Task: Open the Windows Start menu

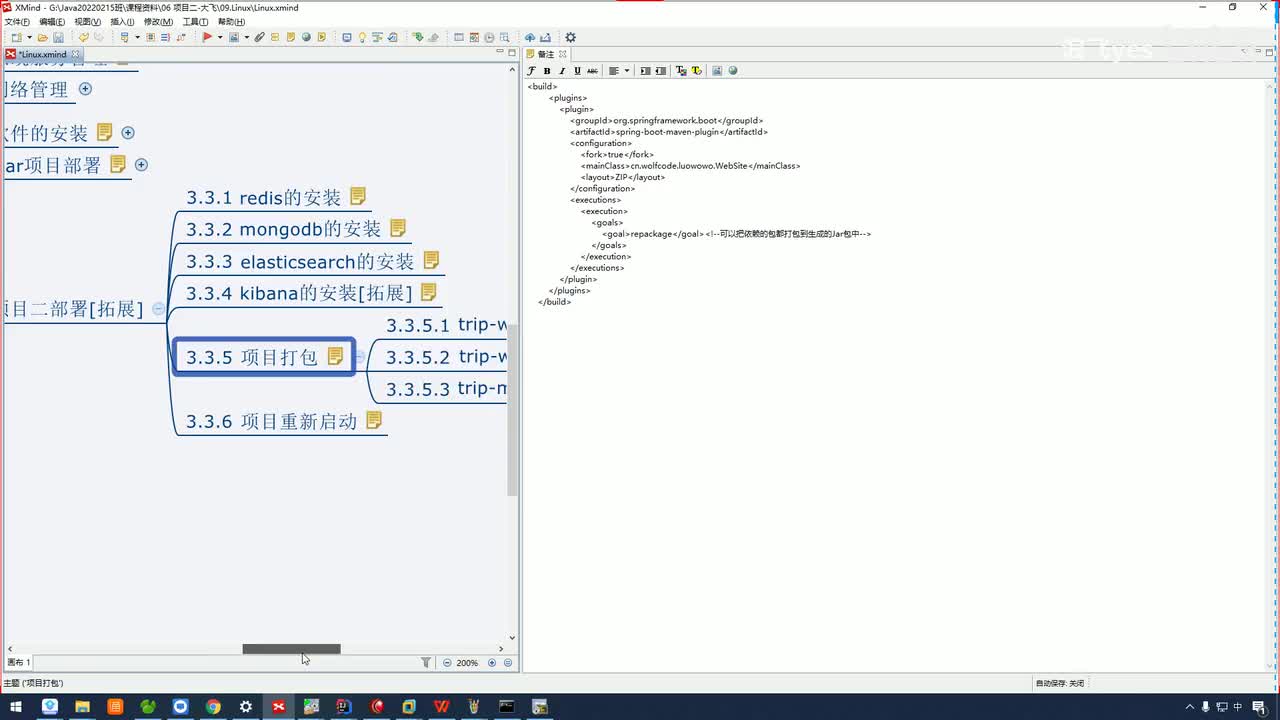Action: (16, 707)
